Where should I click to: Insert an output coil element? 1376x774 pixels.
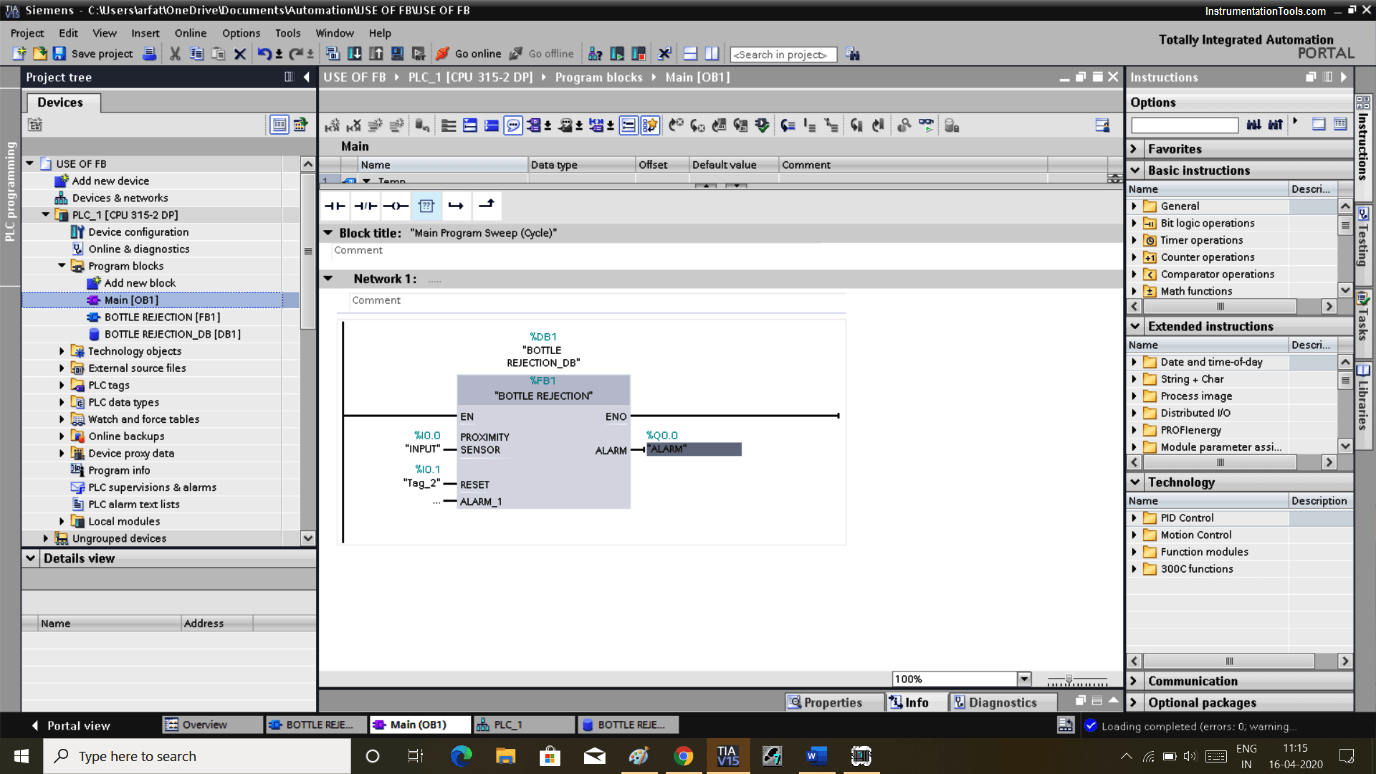(395, 206)
